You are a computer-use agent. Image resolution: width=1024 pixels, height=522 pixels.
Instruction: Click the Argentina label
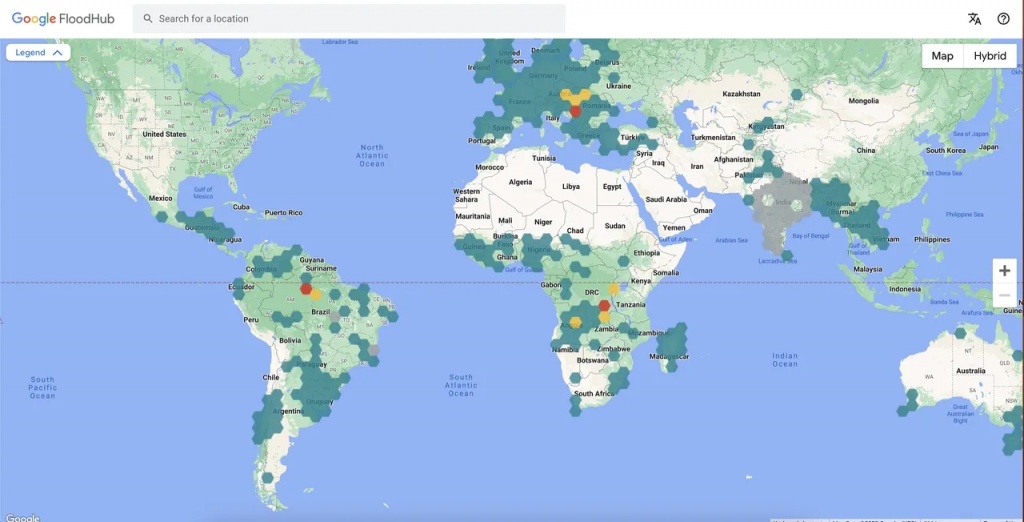point(287,411)
